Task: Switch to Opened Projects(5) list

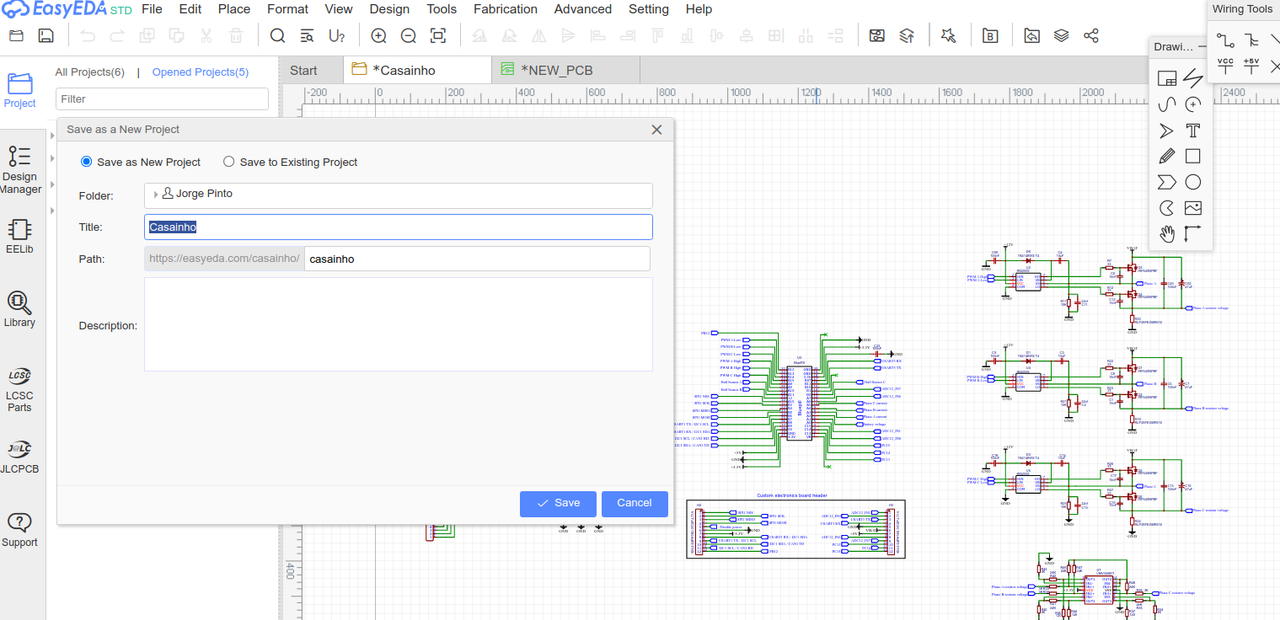Action: [x=200, y=72]
